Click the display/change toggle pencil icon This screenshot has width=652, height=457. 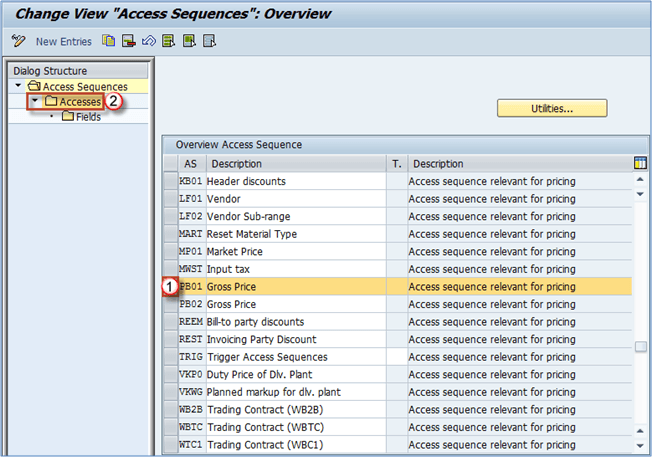(18, 41)
